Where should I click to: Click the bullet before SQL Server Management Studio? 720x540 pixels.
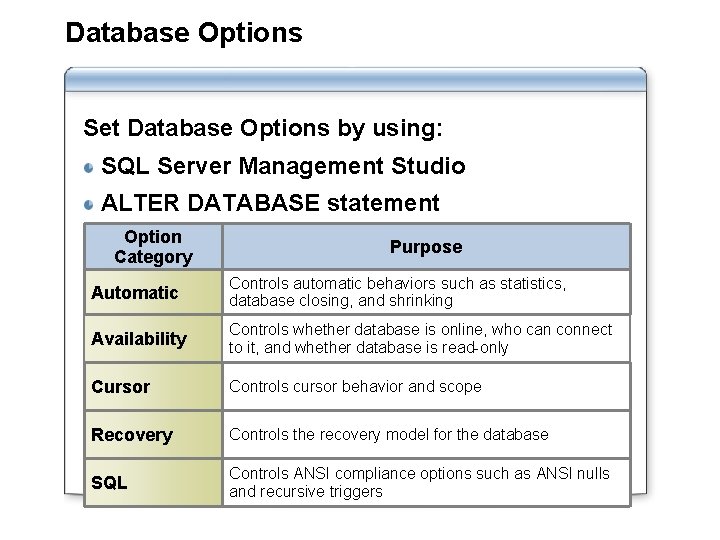(x=90, y=167)
